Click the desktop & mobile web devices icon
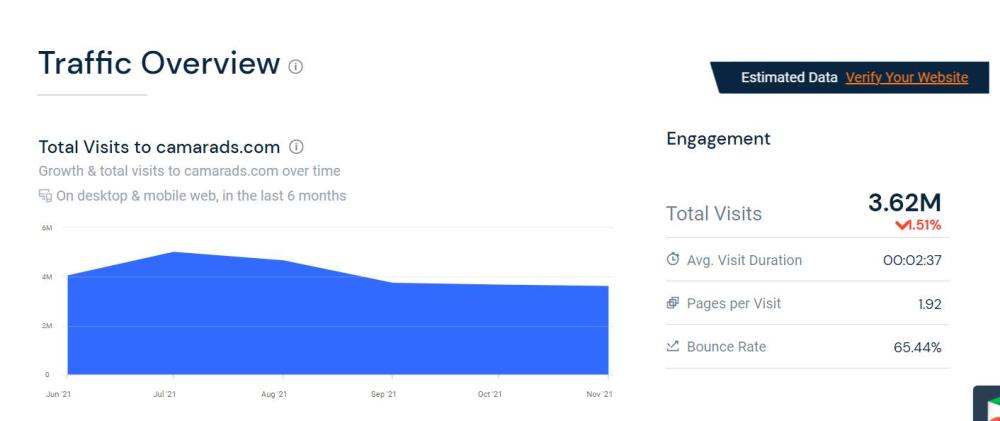 point(45,196)
